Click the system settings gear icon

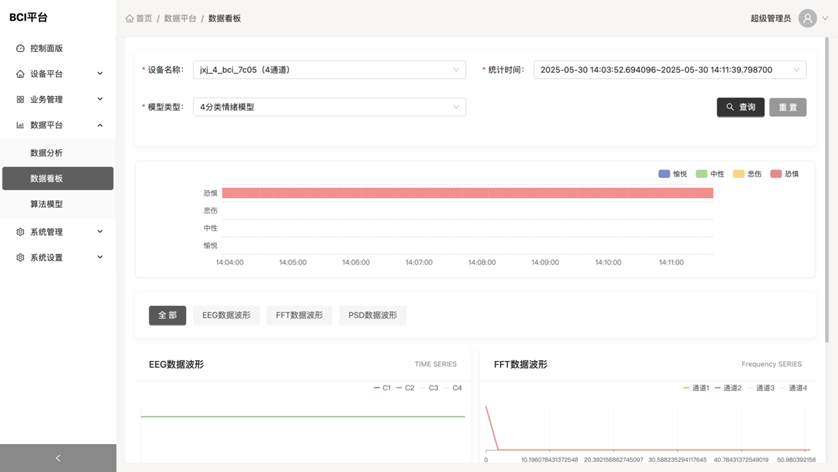tap(21, 258)
